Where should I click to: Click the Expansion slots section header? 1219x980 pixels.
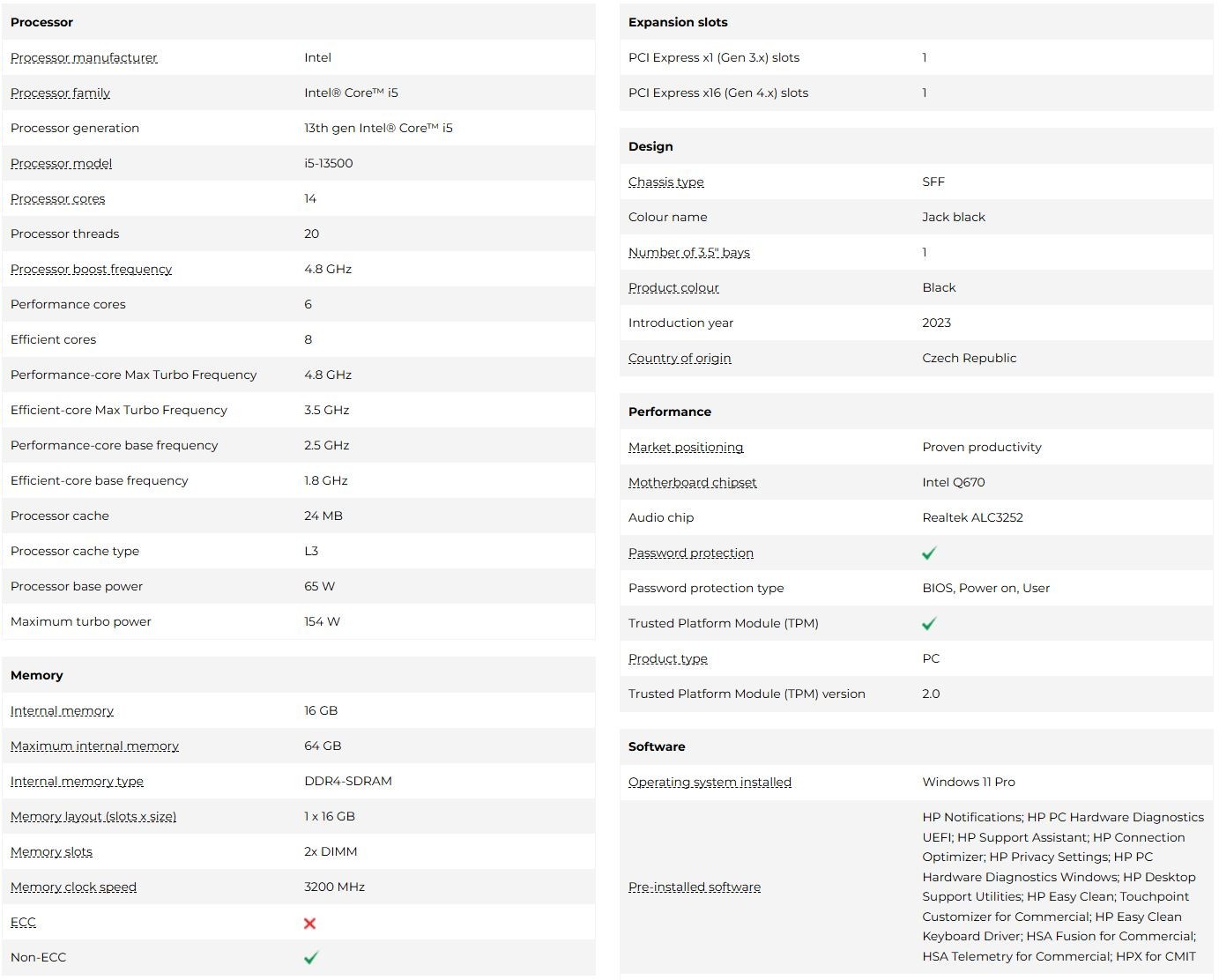tap(917, 22)
